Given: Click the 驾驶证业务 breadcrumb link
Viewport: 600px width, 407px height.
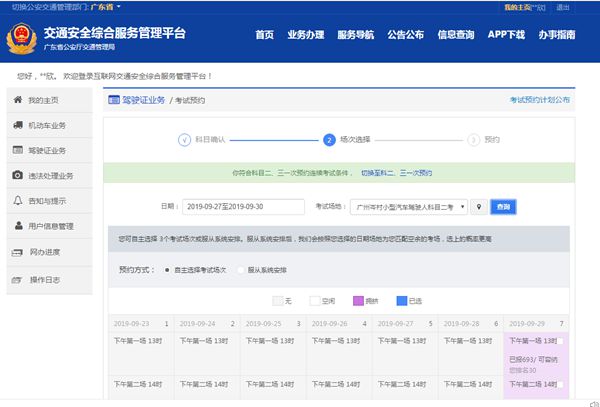Looking at the screenshot, I should pos(143,100).
